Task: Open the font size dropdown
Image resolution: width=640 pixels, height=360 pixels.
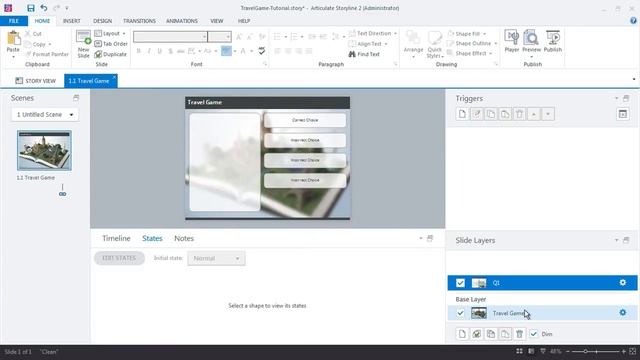Action: click(228, 37)
